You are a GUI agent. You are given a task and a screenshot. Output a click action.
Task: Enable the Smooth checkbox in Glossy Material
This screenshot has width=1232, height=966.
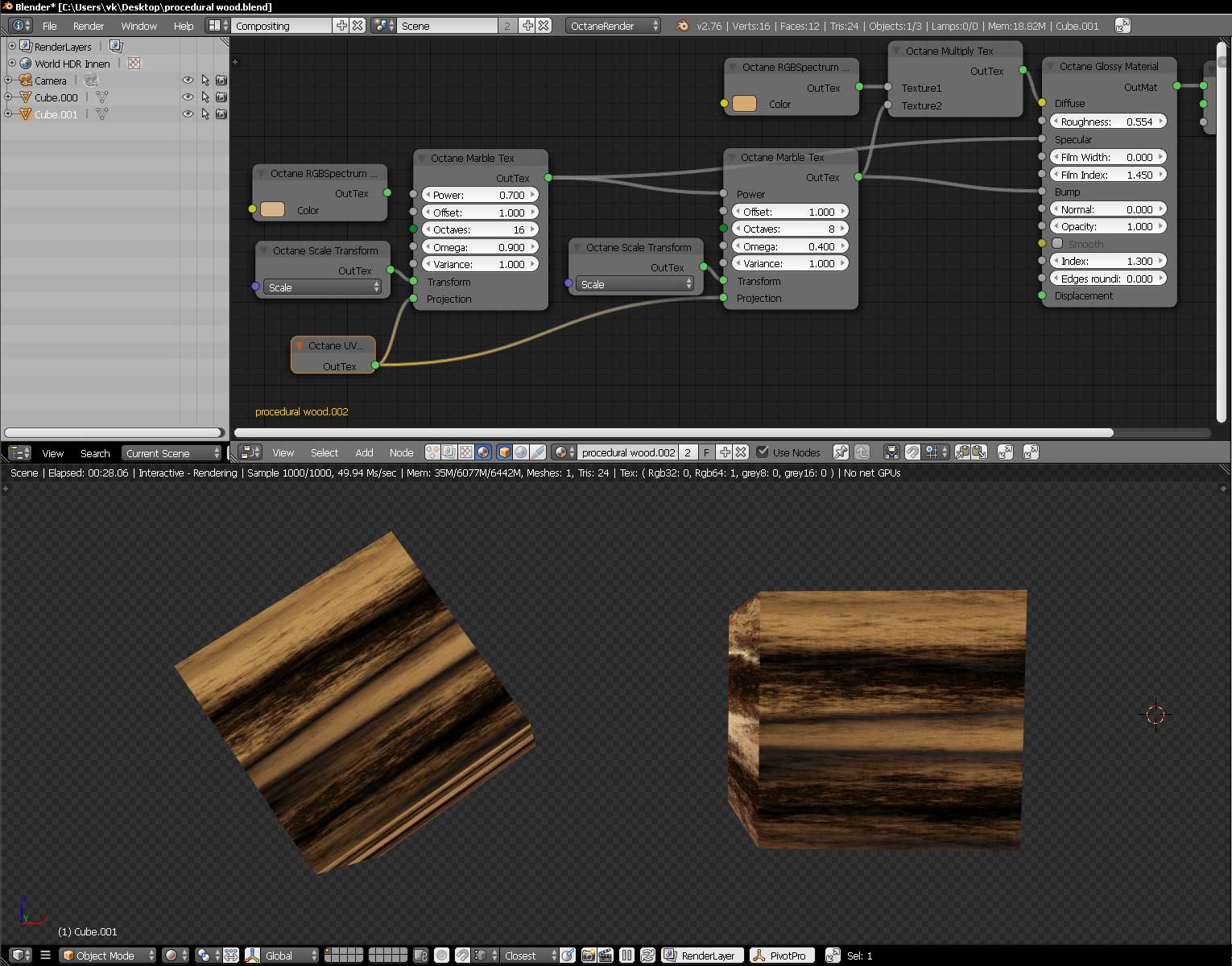pos(1058,244)
